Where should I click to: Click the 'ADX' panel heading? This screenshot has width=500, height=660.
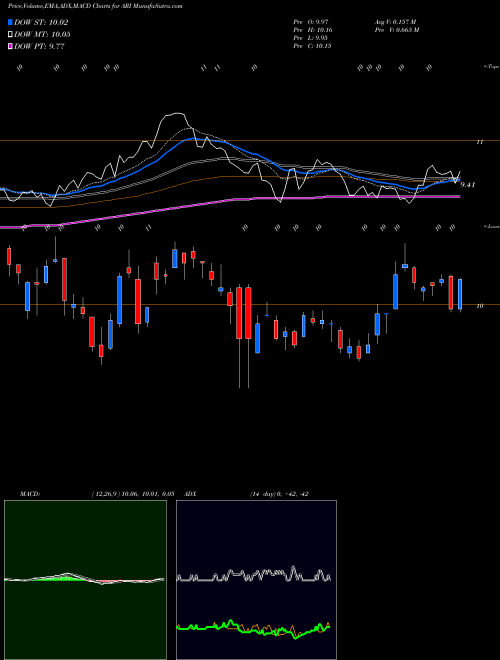[191, 494]
